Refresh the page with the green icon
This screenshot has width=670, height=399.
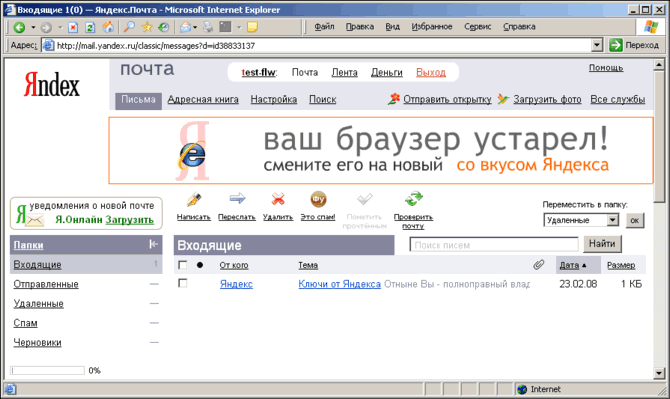pyautogui.click(x=90, y=27)
